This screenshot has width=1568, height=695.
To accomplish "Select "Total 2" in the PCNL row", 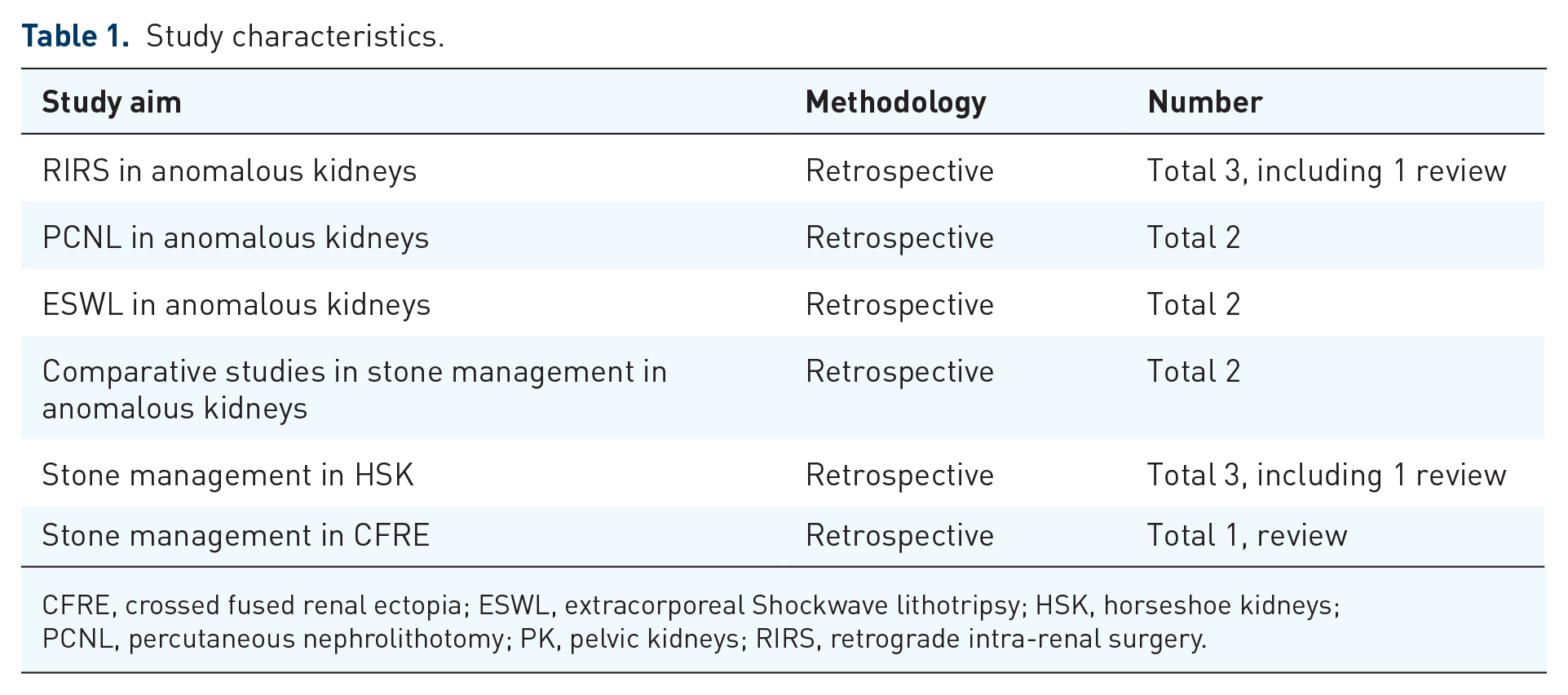I will point(1193,238).
